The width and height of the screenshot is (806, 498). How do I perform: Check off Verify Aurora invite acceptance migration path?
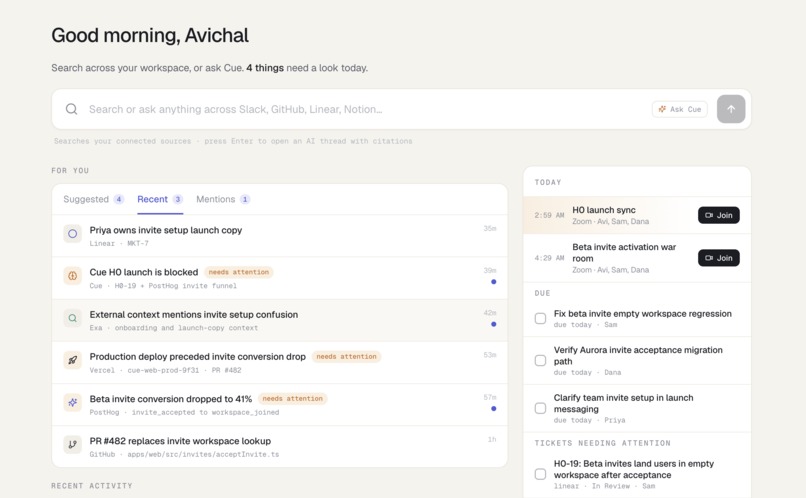tap(540, 360)
